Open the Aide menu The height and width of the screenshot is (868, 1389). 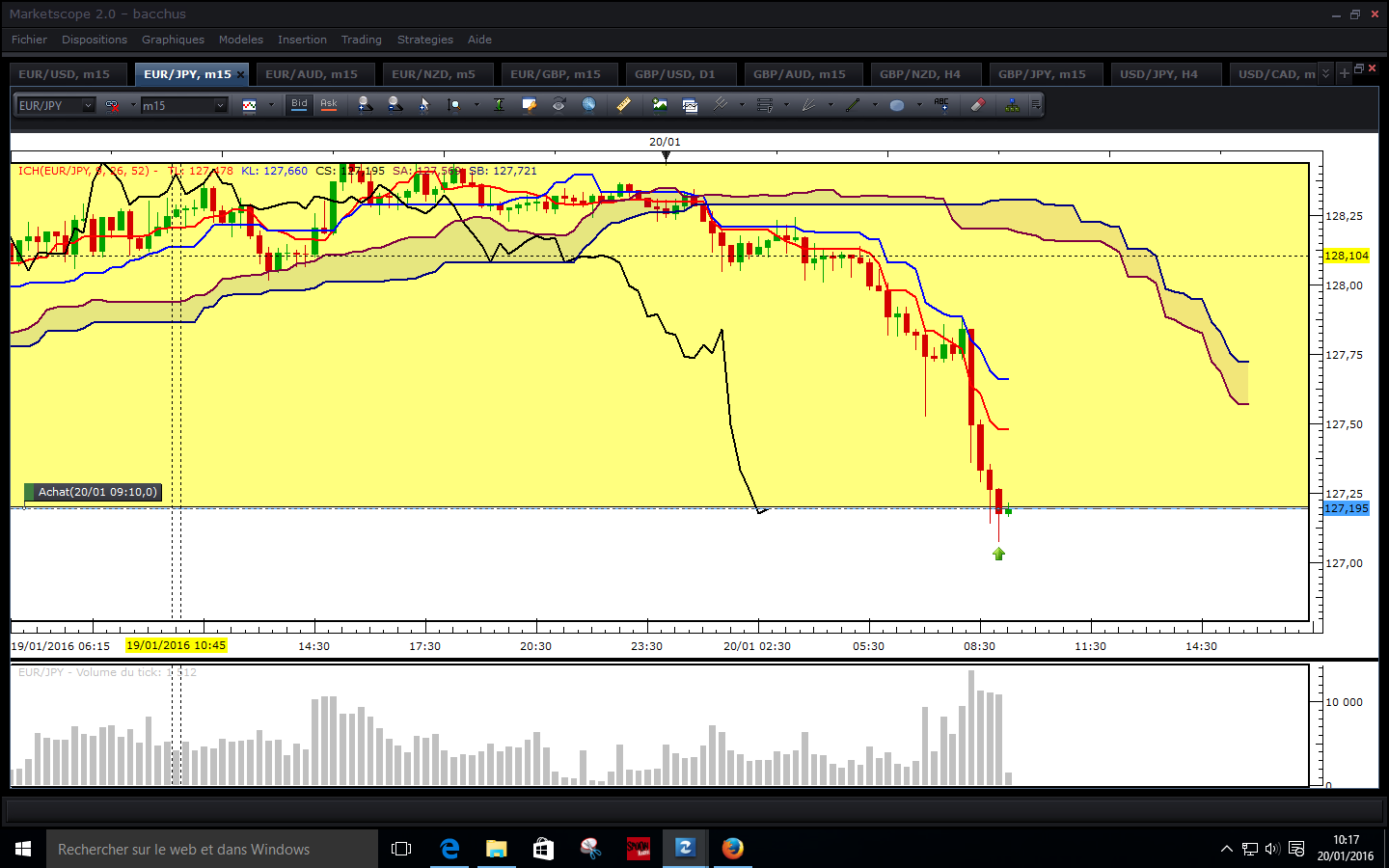pyautogui.click(x=479, y=40)
